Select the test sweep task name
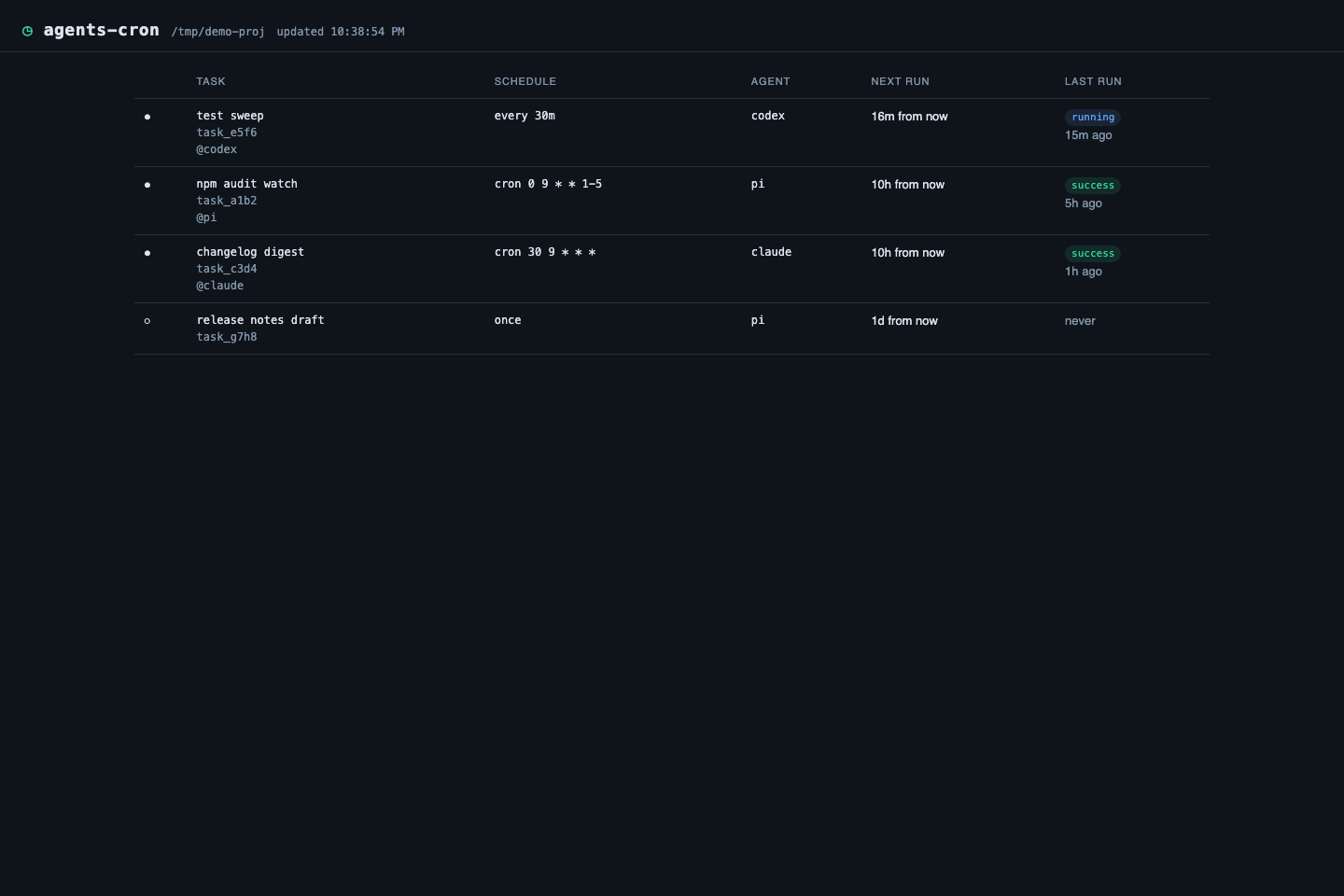 click(231, 116)
